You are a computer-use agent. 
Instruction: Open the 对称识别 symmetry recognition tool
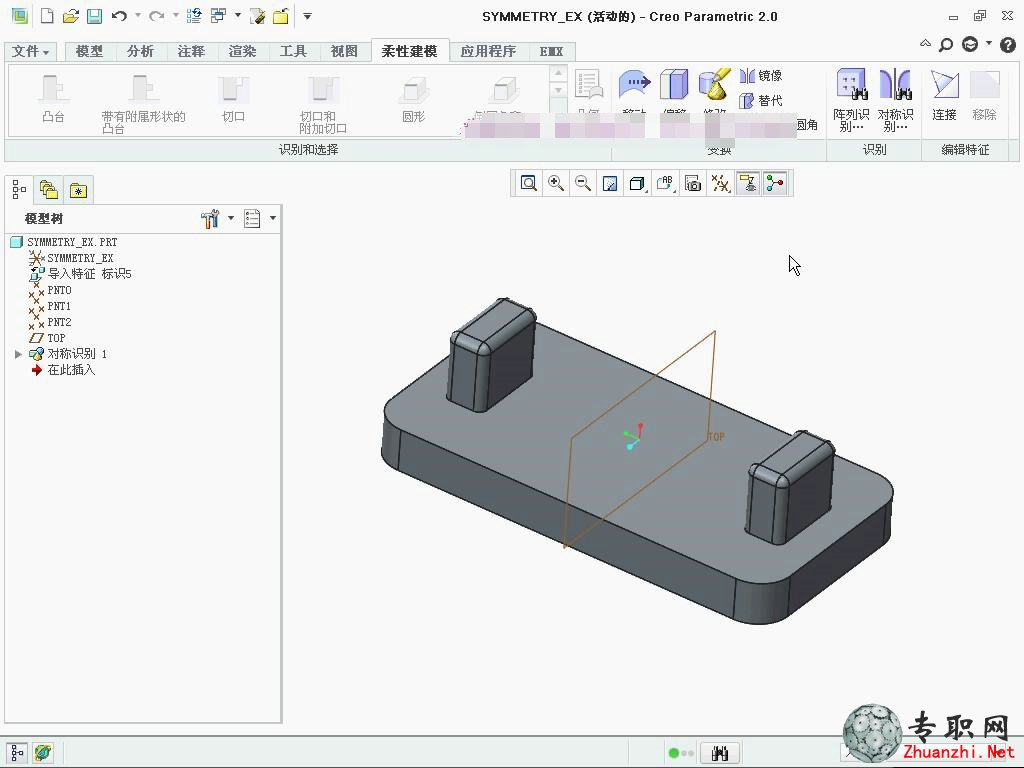click(895, 99)
